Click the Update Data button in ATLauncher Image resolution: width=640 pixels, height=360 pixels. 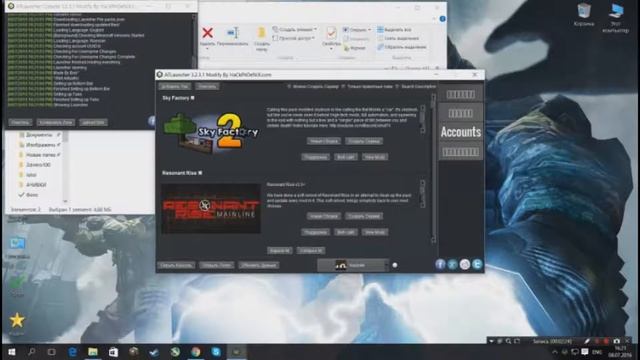(x=259, y=265)
